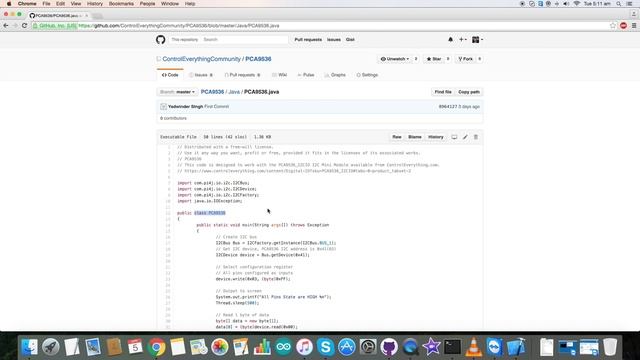
Task: Open Spotlight search magnifier in menu bar
Action: (x=619, y=4)
